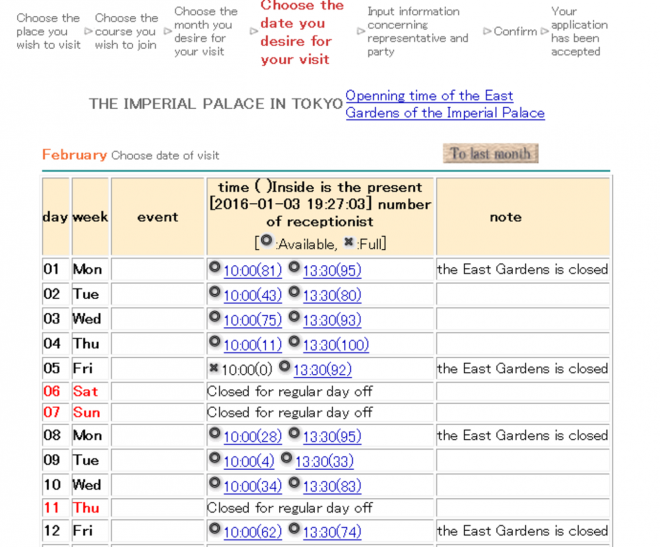Image resolution: width=660 pixels, height=547 pixels.
Task: Click 'the East Gardens is closed' note for Feb 05
Action: coord(522,369)
